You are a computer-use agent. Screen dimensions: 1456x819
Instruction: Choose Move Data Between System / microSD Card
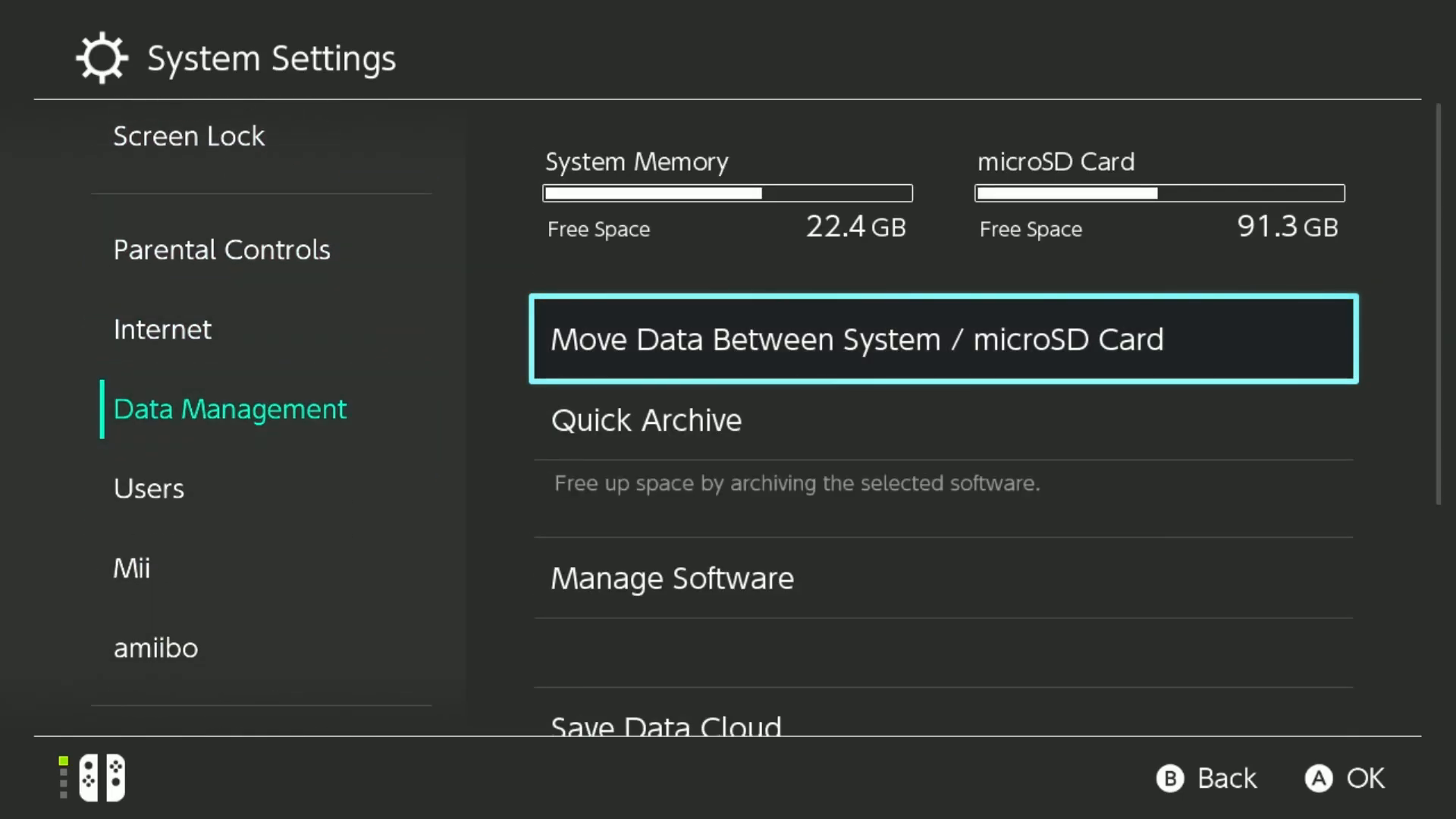943,339
